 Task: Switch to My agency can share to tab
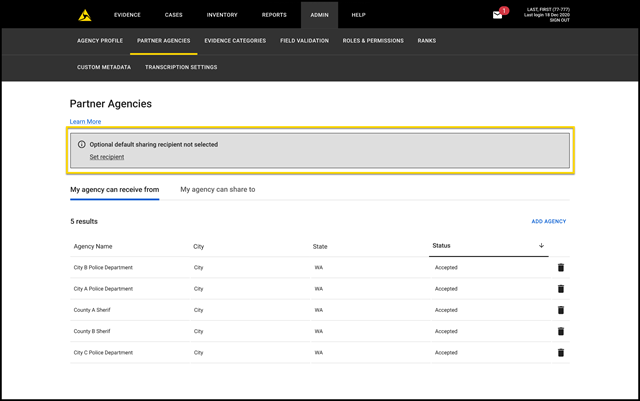(218, 189)
